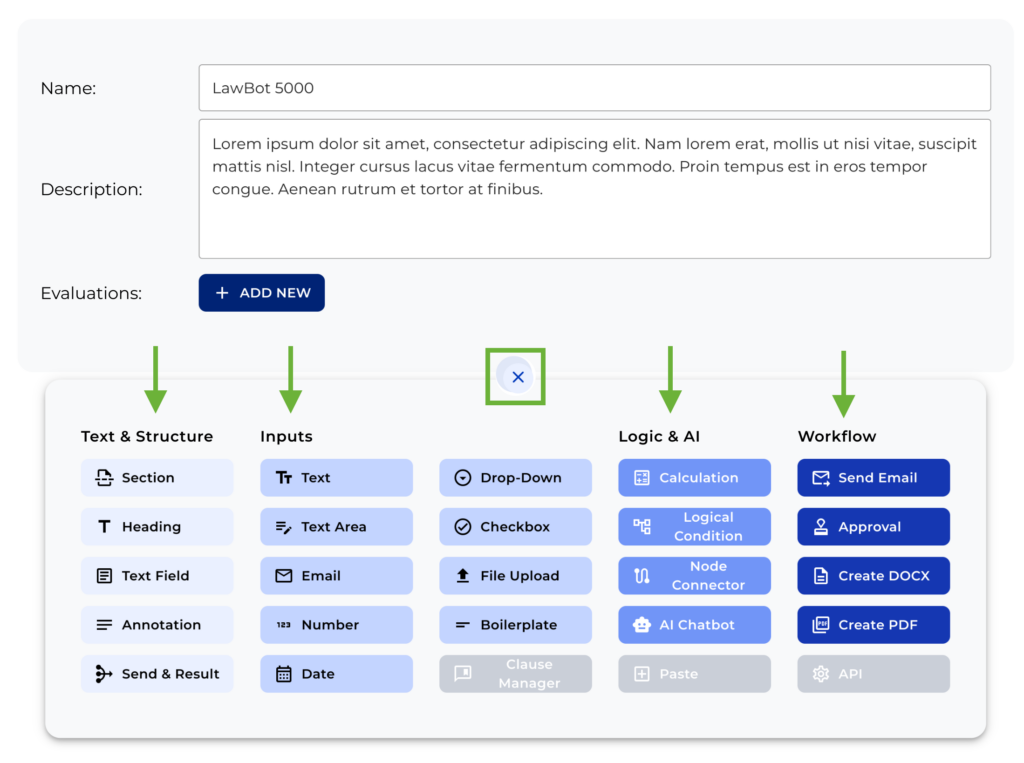This screenshot has height=763, width=1024.
Task: Select the Create PDF workflow action
Action: coord(873,624)
